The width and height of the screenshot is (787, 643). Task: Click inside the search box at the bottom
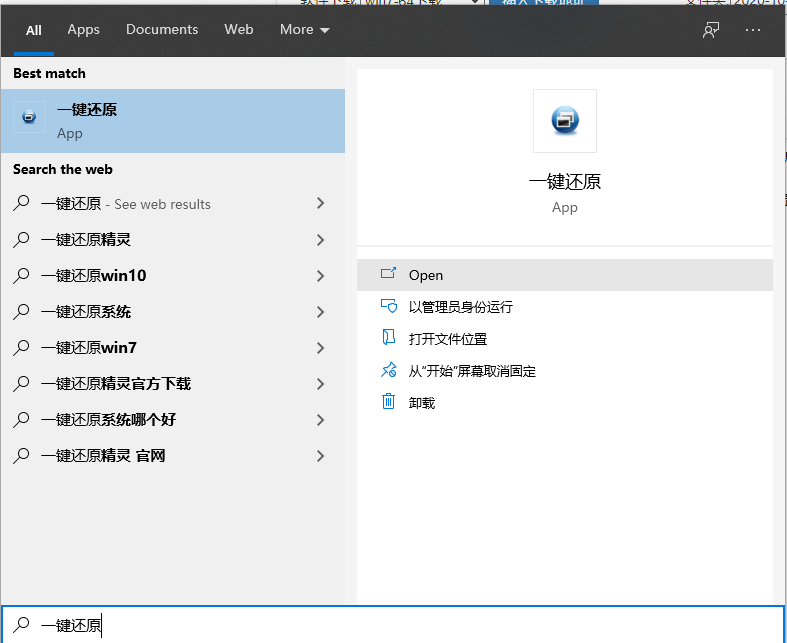400,625
